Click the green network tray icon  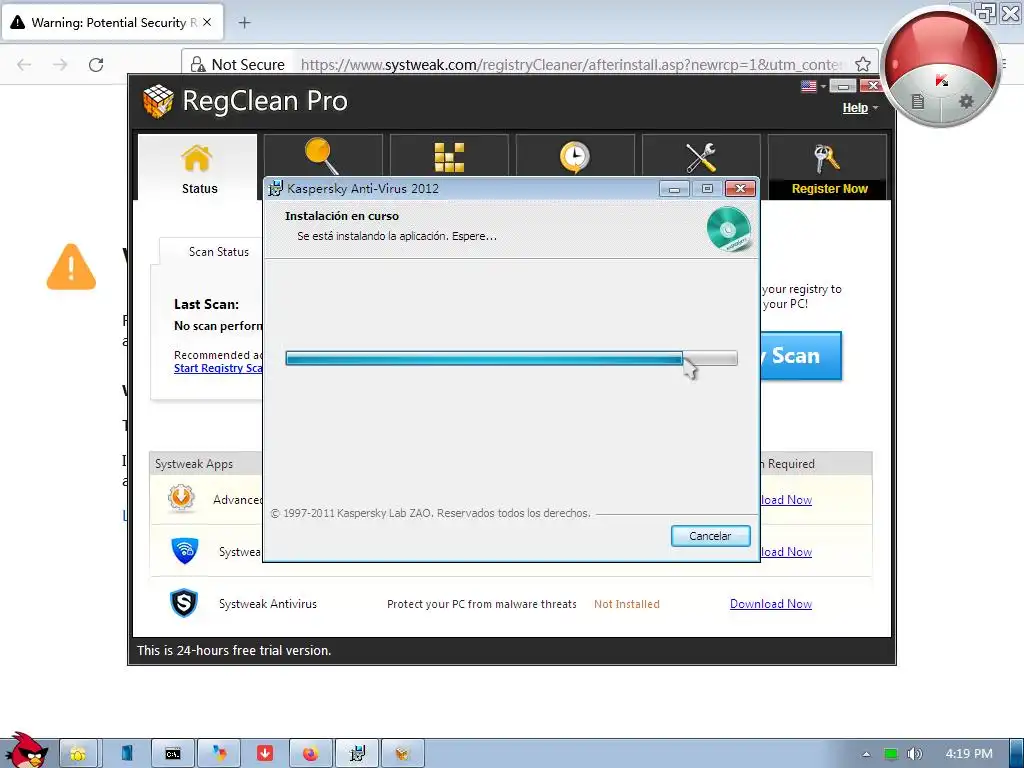[x=891, y=754]
